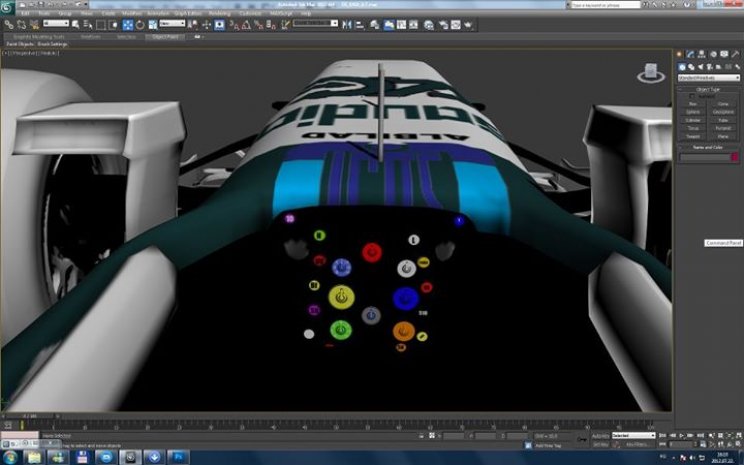Viewport: 744px width, 465px height.
Task: Click the object color swatch
Action: (x=735, y=157)
